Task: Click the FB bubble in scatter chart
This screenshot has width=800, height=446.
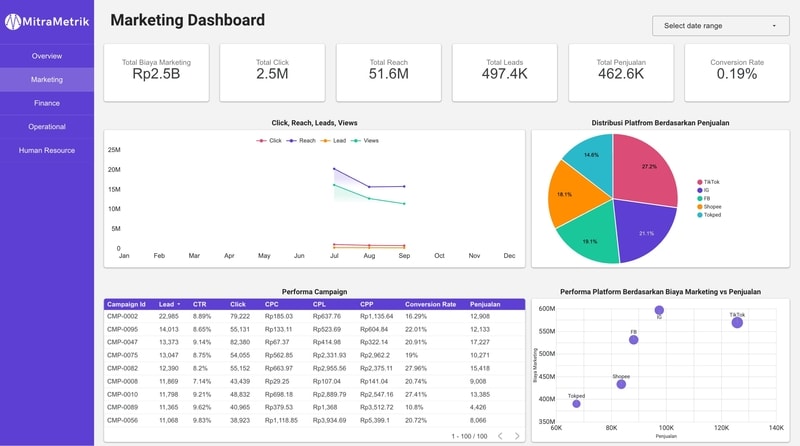Action: point(634,340)
